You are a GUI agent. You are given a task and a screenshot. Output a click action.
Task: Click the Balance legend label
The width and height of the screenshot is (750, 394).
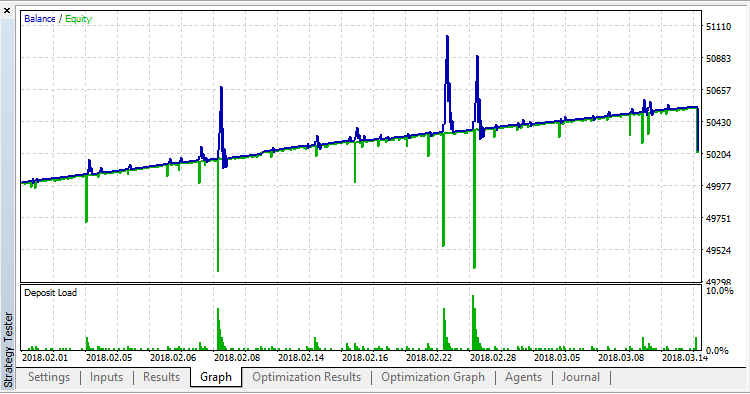coord(40,19)
